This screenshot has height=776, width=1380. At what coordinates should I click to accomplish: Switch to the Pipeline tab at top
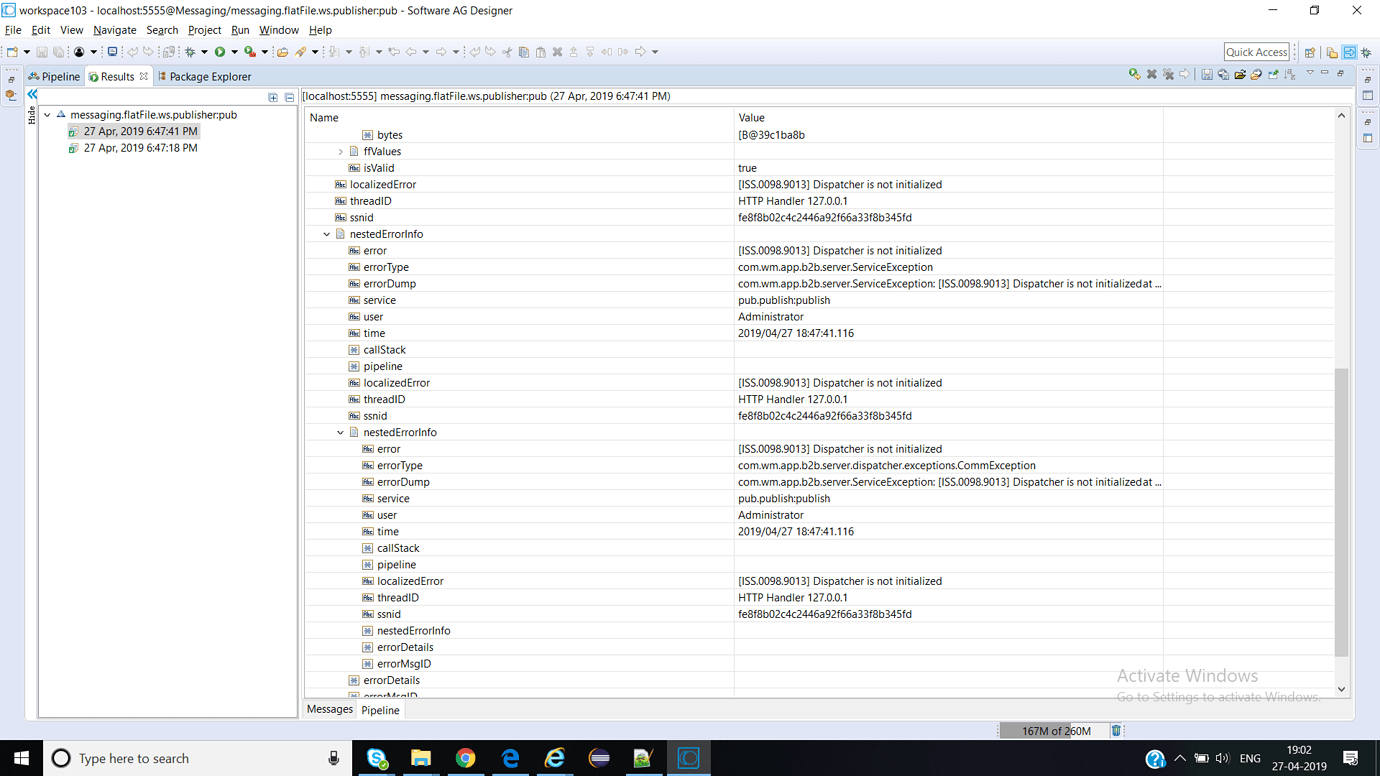(54, 76)
